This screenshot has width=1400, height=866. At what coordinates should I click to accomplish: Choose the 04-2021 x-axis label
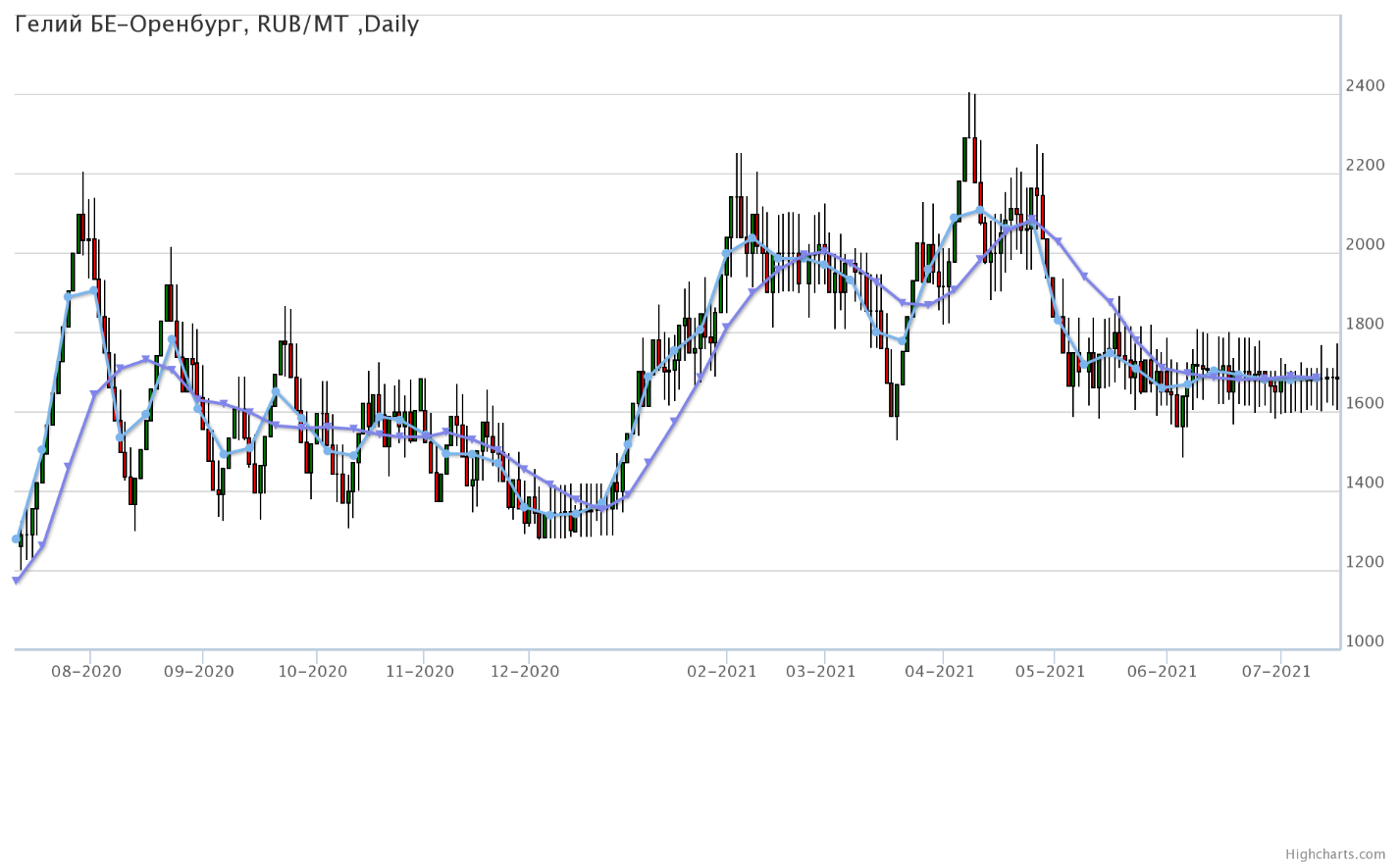coord(939,671)
